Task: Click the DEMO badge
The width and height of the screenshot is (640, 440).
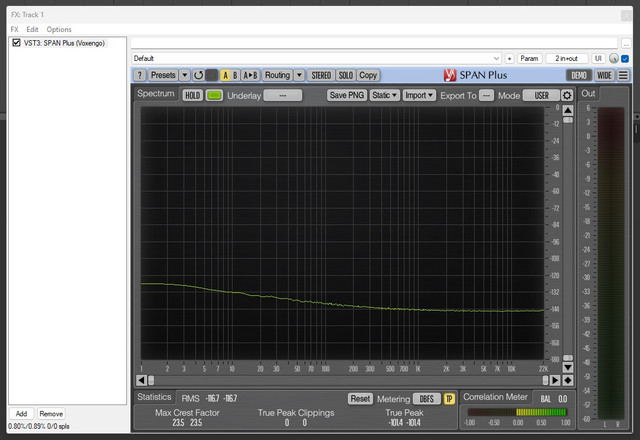Action: (x=579, y=75)
